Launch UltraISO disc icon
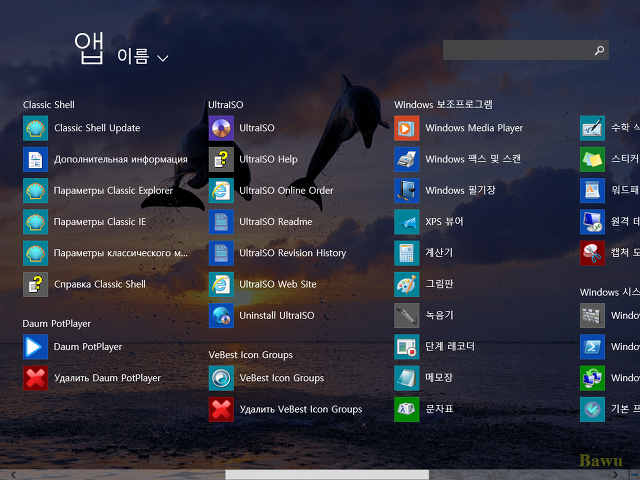 pos(221,128)
